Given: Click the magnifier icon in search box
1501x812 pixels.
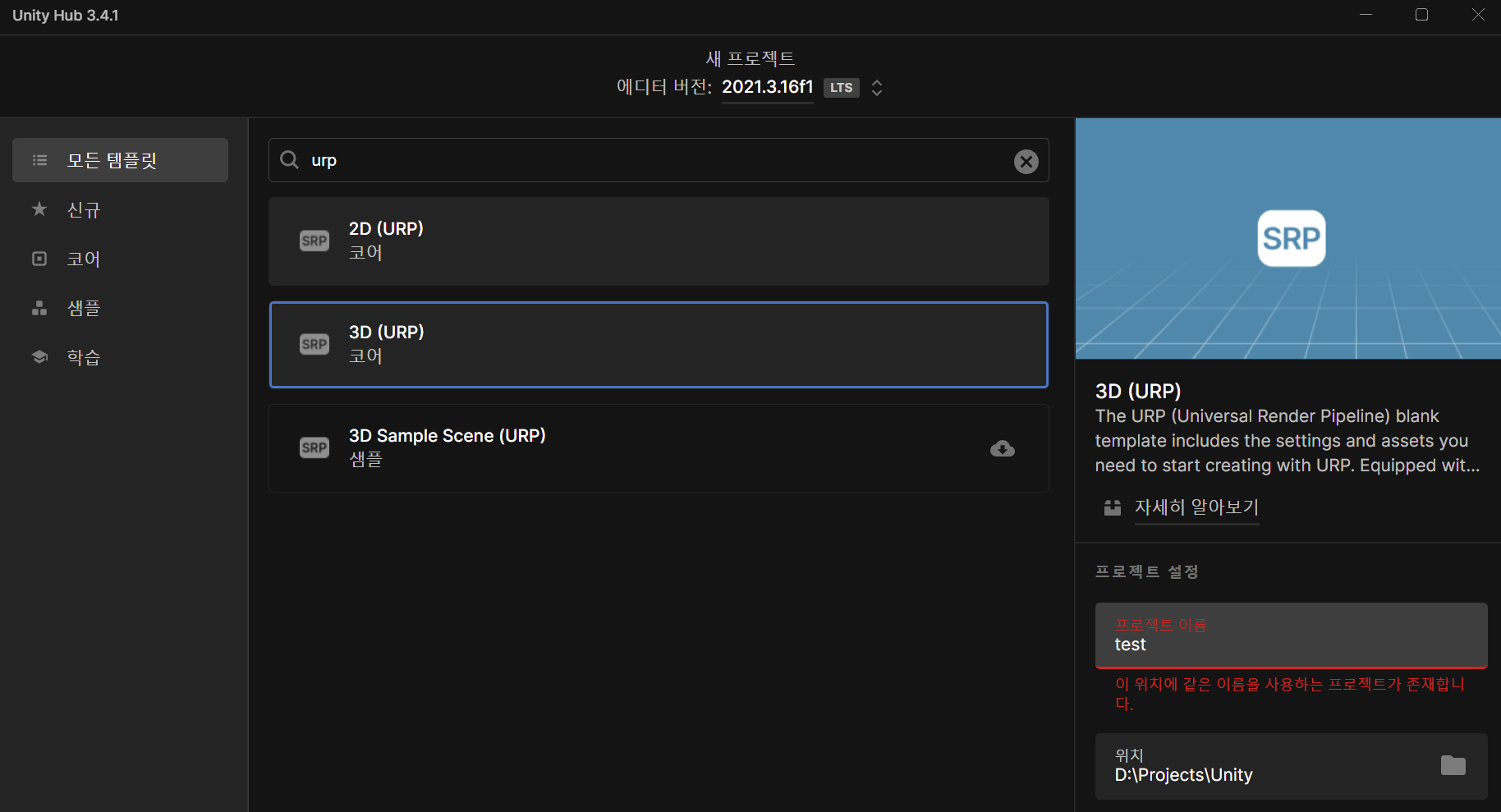Looking at the screenshot, I should tap(289, 159).
